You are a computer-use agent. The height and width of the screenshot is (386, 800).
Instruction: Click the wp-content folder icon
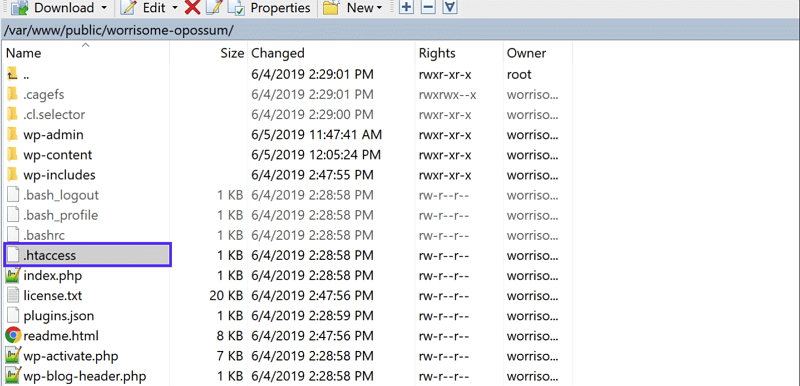click(x=13, y=155)
